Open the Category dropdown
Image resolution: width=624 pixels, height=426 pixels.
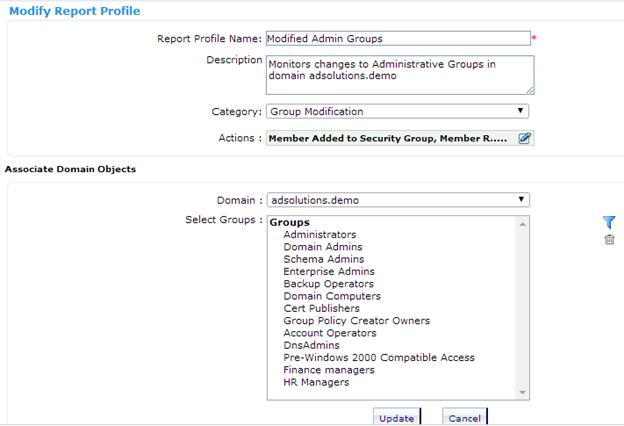(x=398, y=111)
